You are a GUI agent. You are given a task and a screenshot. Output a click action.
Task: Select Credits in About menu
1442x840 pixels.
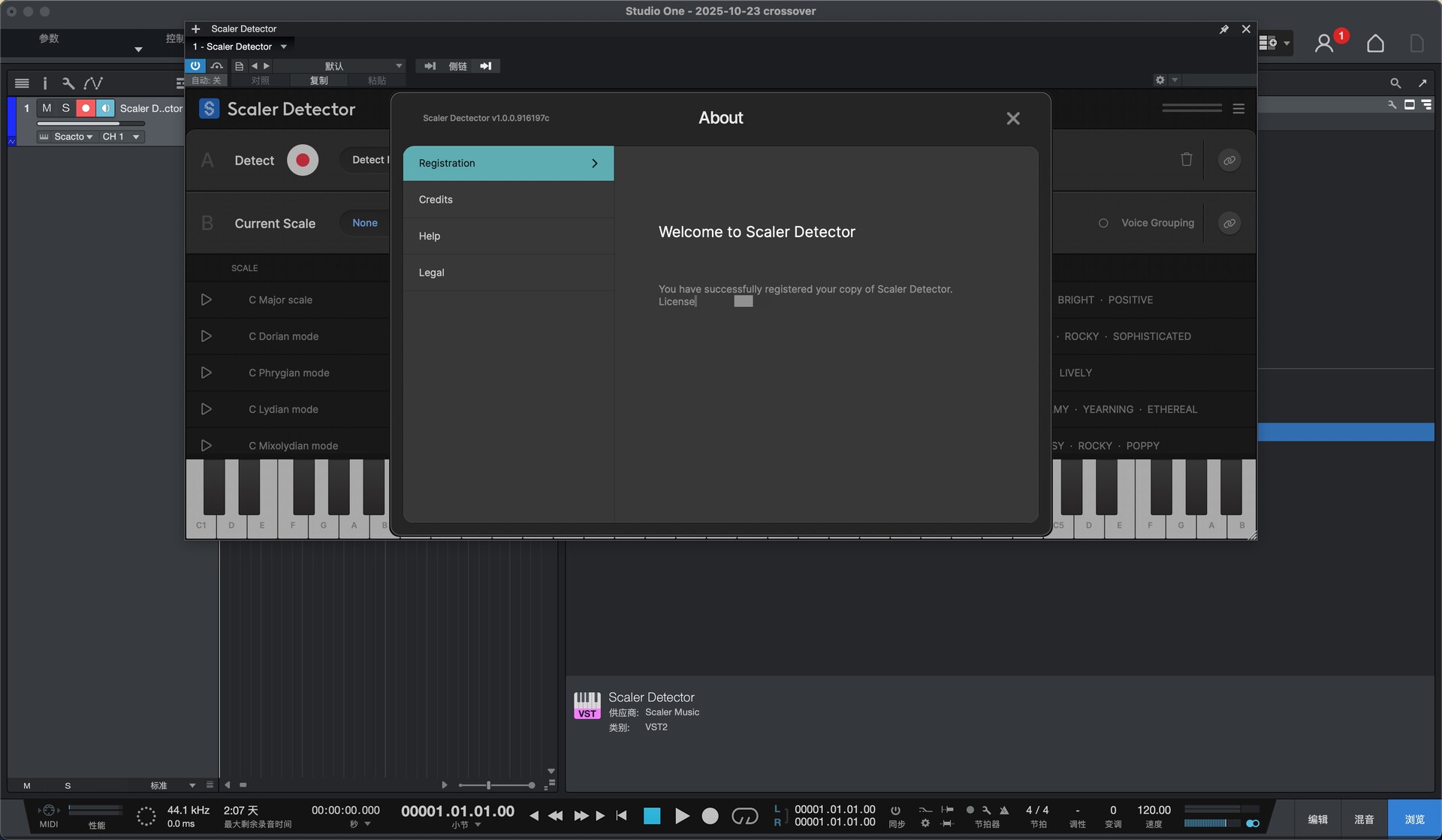pyautogui.click(x=436, y=200)
